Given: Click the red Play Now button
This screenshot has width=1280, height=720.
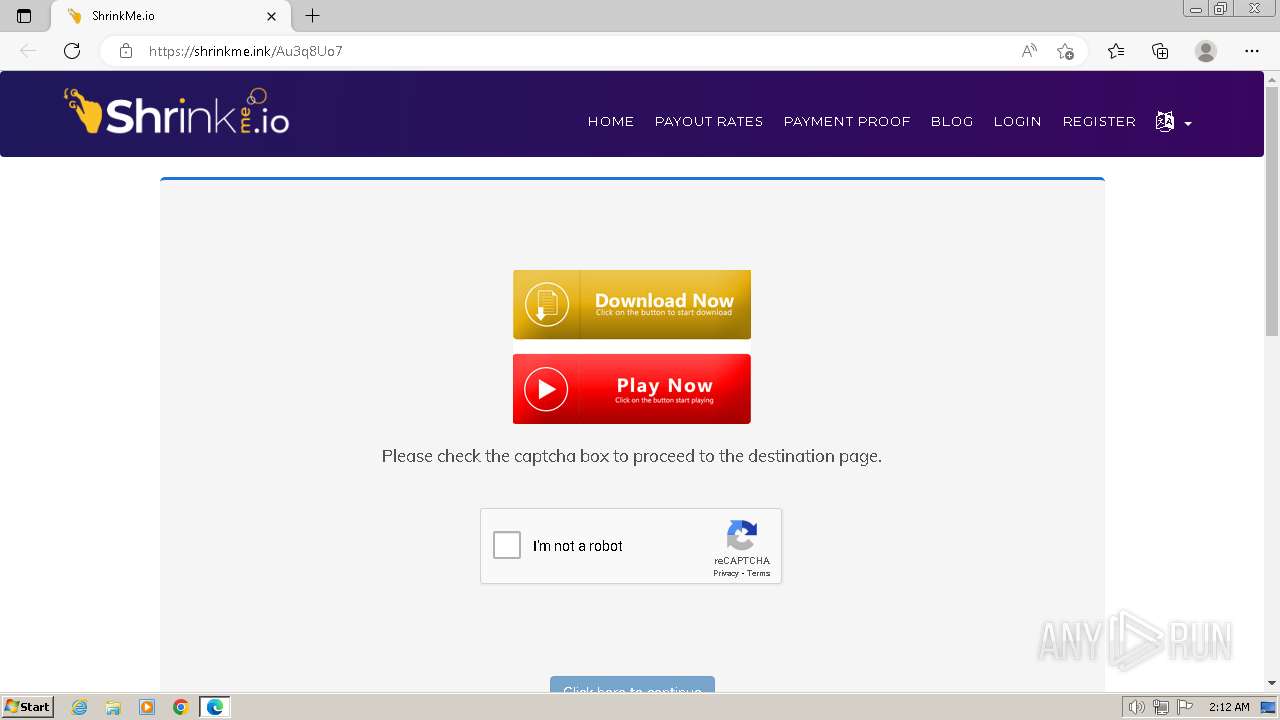Looking at the screenshot, I should pyautogui.click(x=632, y=389).
